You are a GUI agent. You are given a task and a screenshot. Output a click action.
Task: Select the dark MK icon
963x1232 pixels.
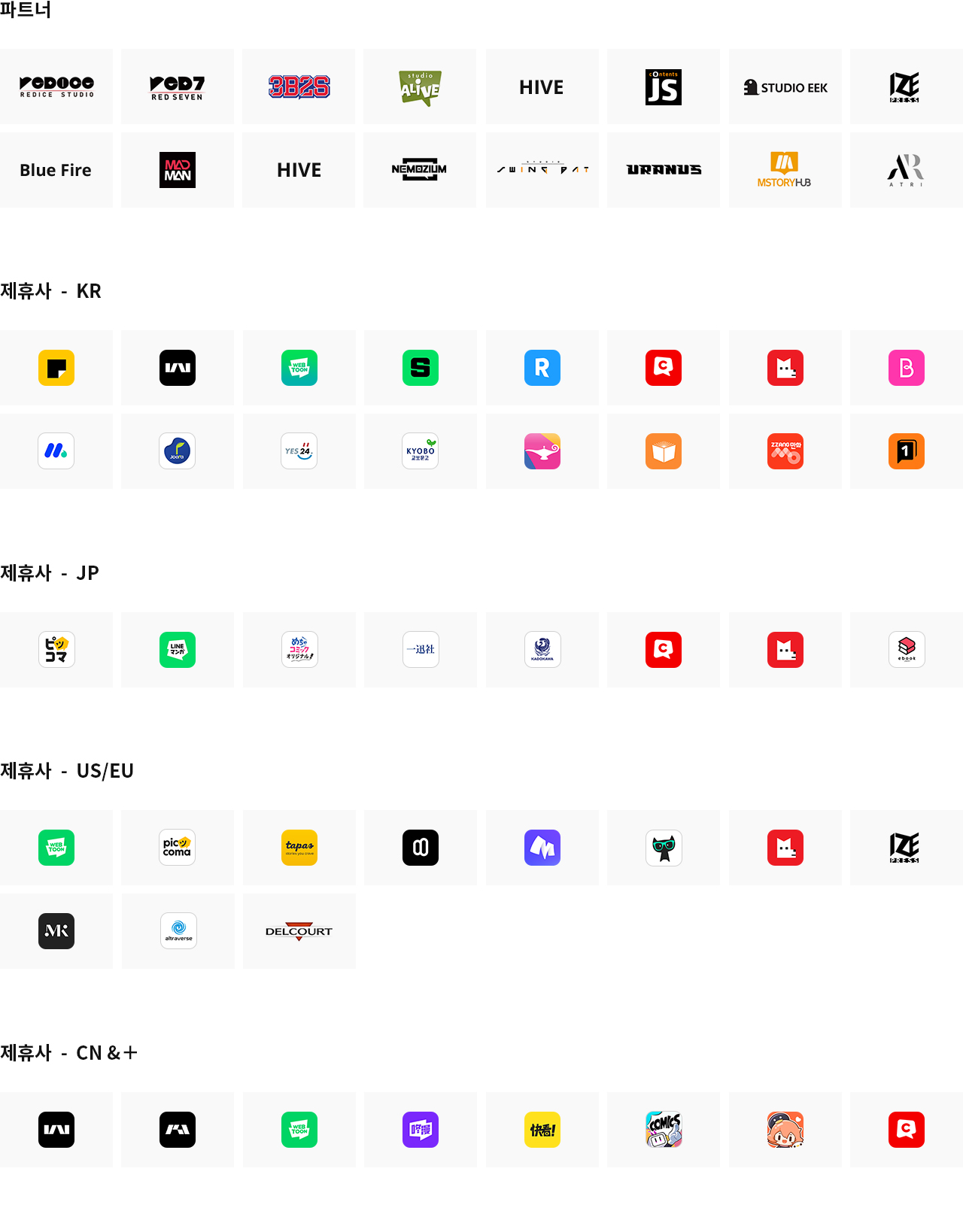tap(56, 931)
